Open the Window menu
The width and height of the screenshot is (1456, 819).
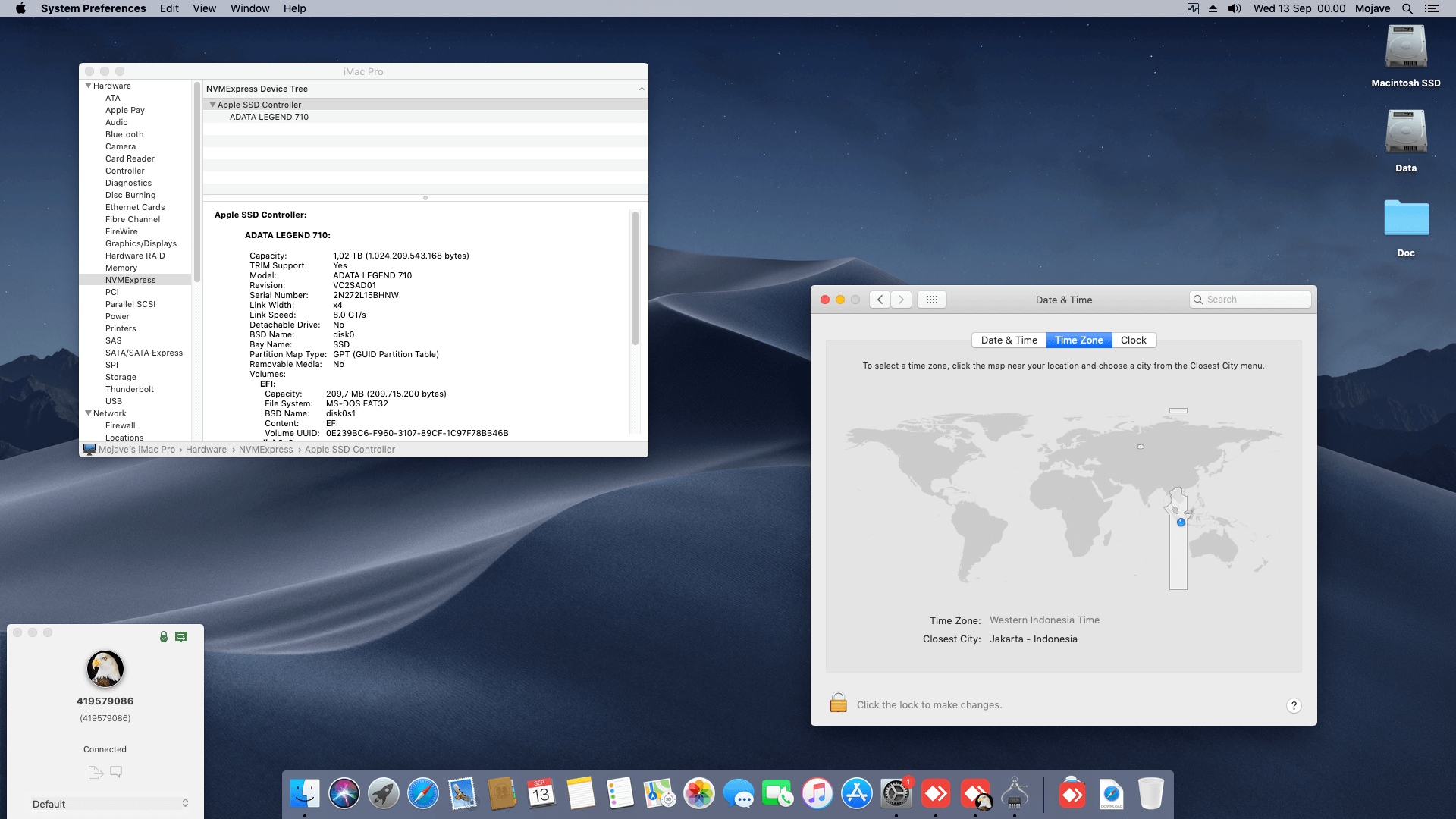click(249, 8)
